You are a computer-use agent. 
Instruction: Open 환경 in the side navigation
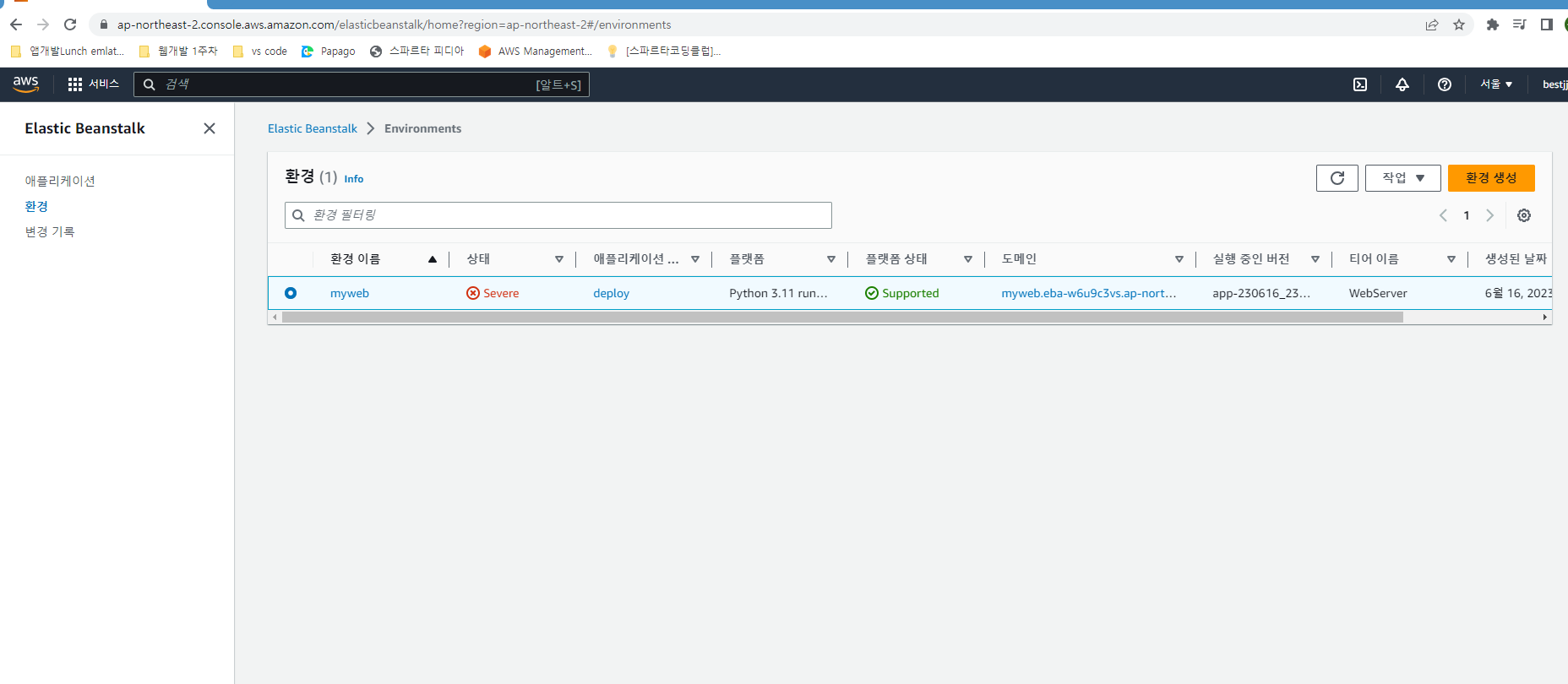coord(36,206)
